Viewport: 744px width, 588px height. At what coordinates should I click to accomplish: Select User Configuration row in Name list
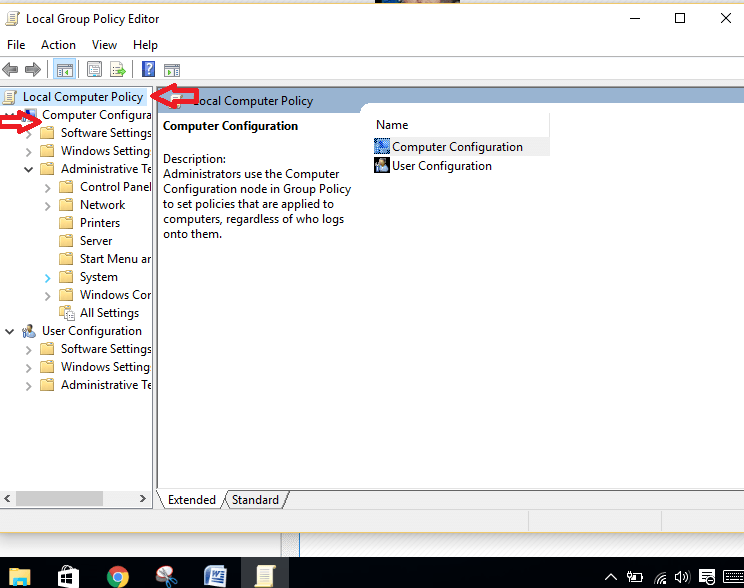pos(461,166)
